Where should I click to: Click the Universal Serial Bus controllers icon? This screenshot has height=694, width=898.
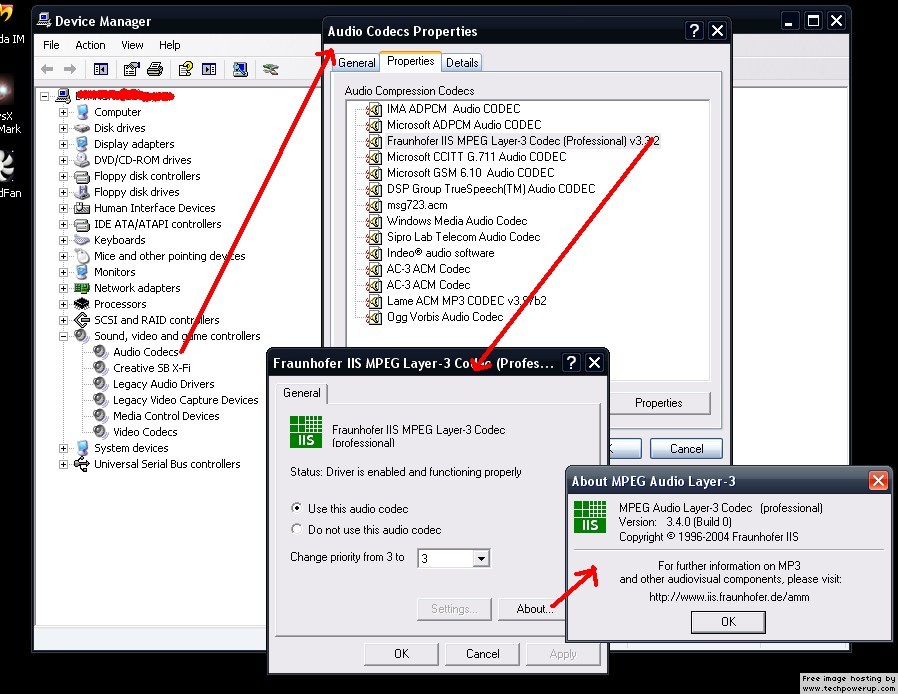click(x=82, y=464)
